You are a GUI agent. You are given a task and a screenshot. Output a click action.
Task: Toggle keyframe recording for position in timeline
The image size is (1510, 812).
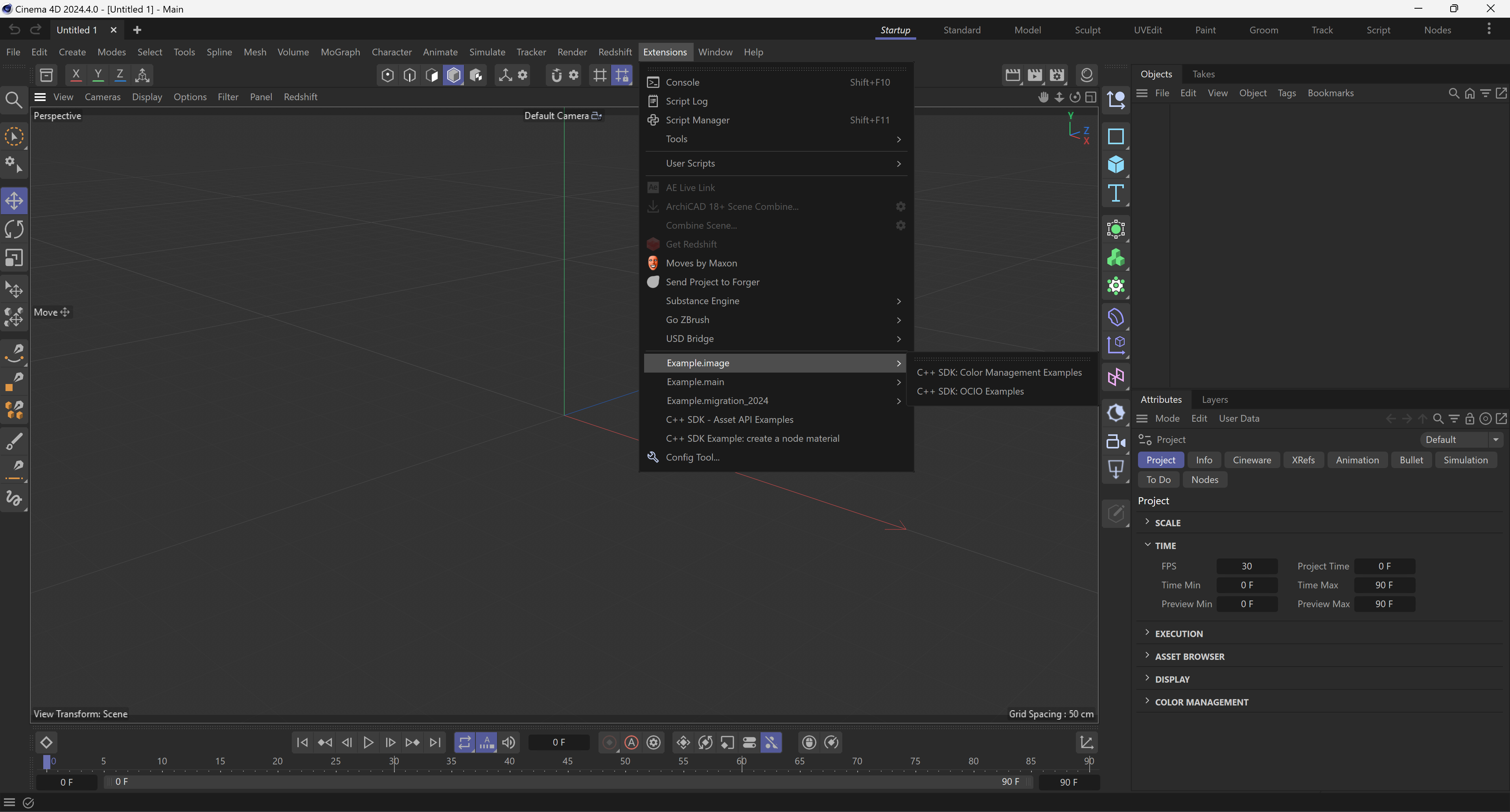pos(683,742)
